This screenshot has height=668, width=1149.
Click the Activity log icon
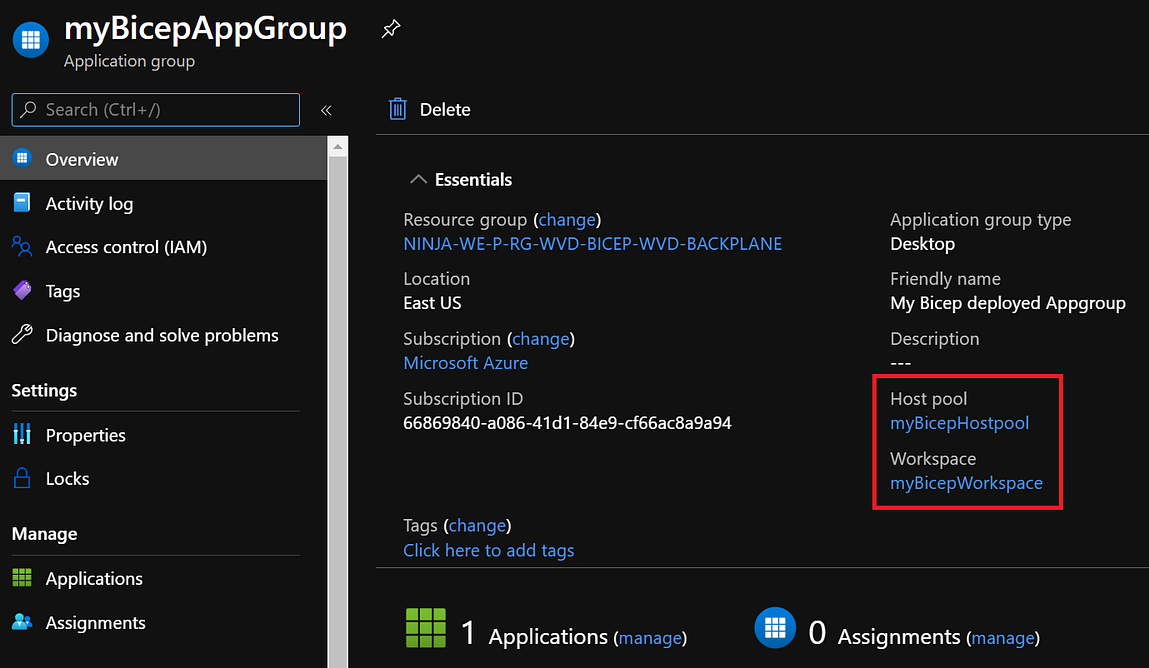22,202
